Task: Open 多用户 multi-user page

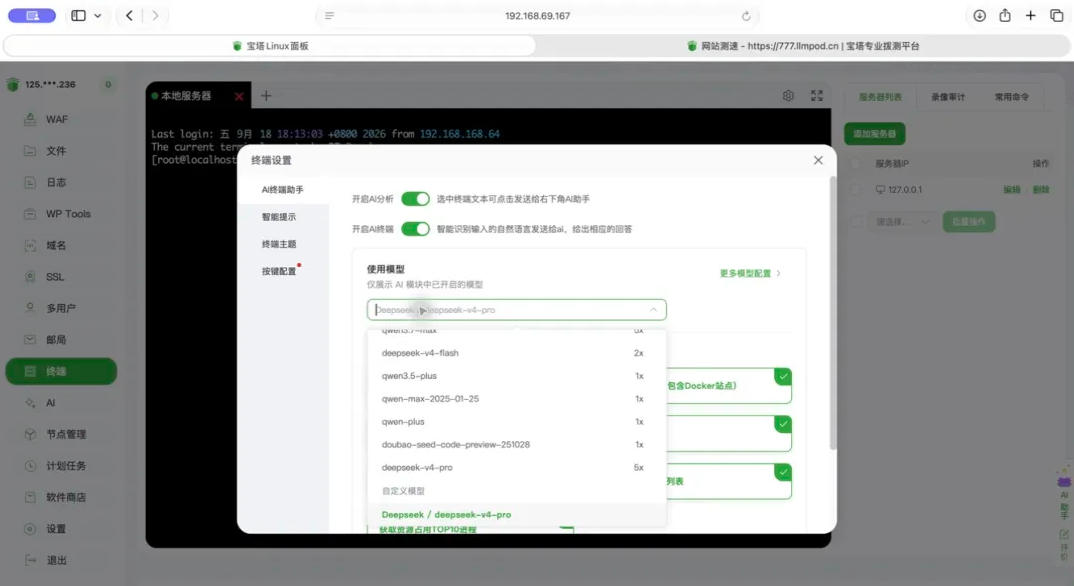Action: [60, 308]
